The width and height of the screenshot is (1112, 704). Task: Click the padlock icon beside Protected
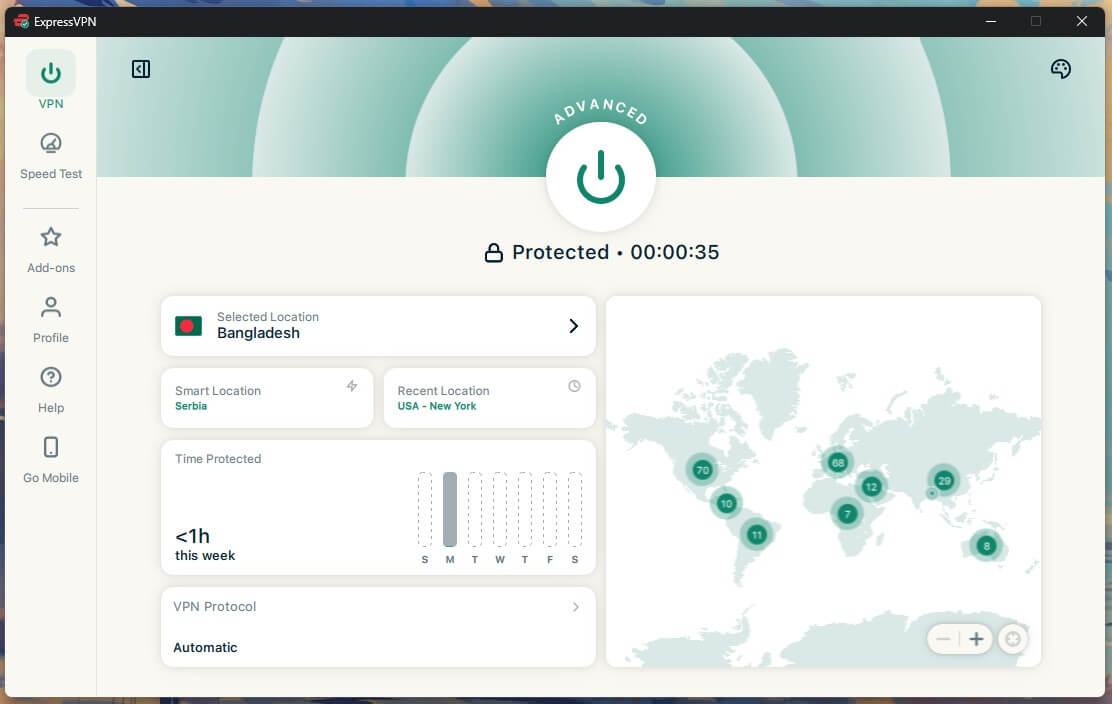click(494, 252)
